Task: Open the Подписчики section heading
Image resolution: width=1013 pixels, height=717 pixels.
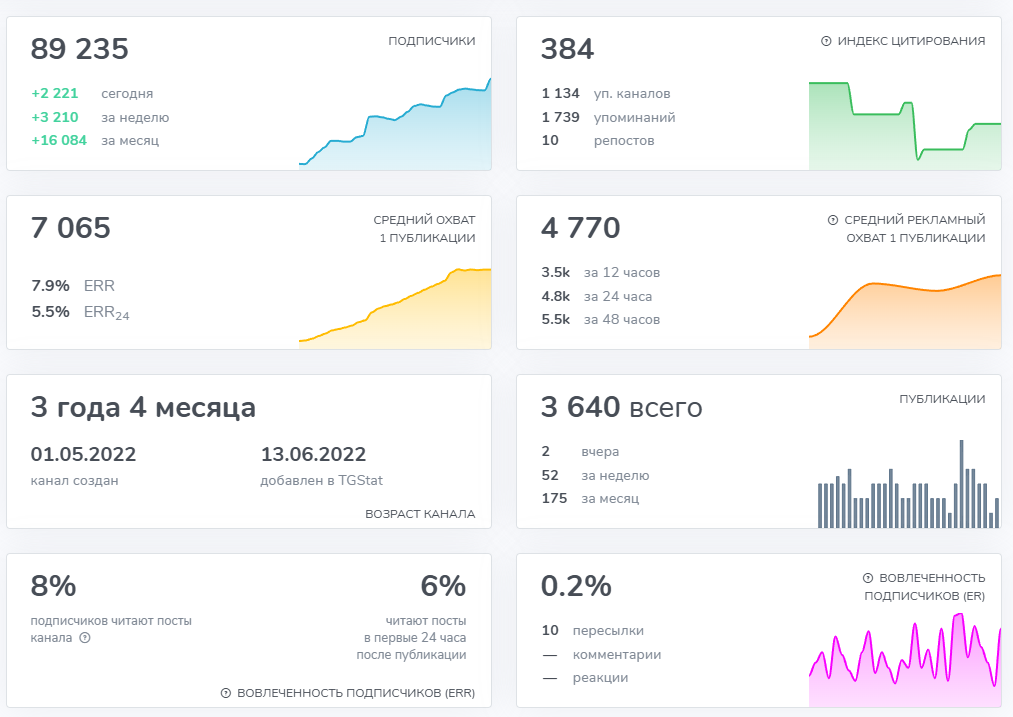Action: pos(432,41)
